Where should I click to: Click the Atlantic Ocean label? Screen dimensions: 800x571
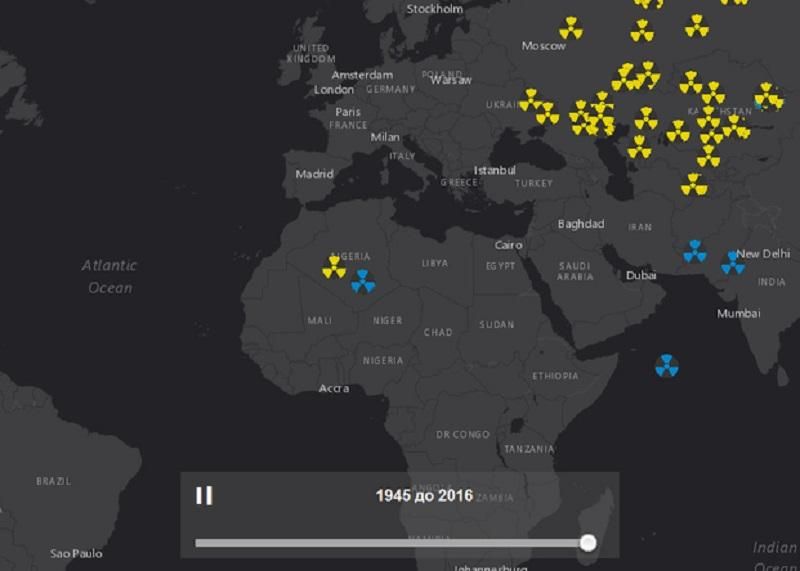(109, 276)
